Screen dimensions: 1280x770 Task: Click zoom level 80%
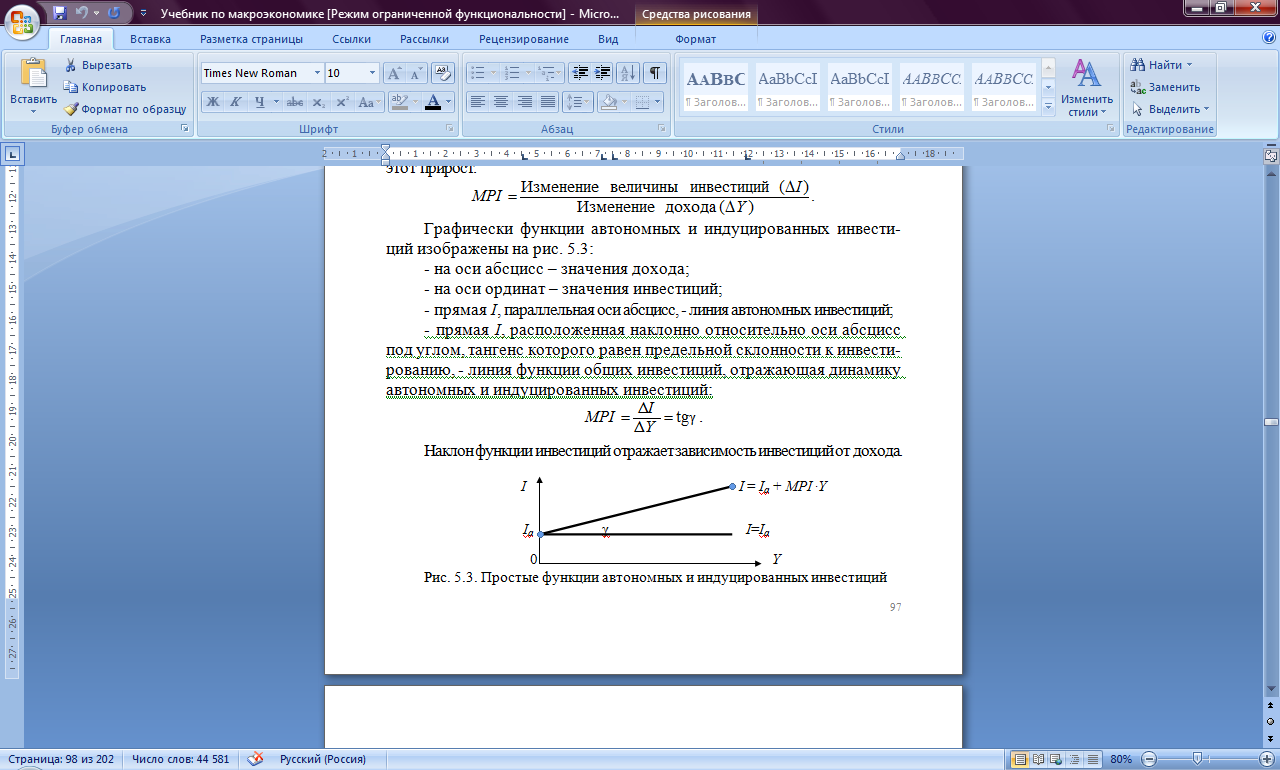(1120, 759)
